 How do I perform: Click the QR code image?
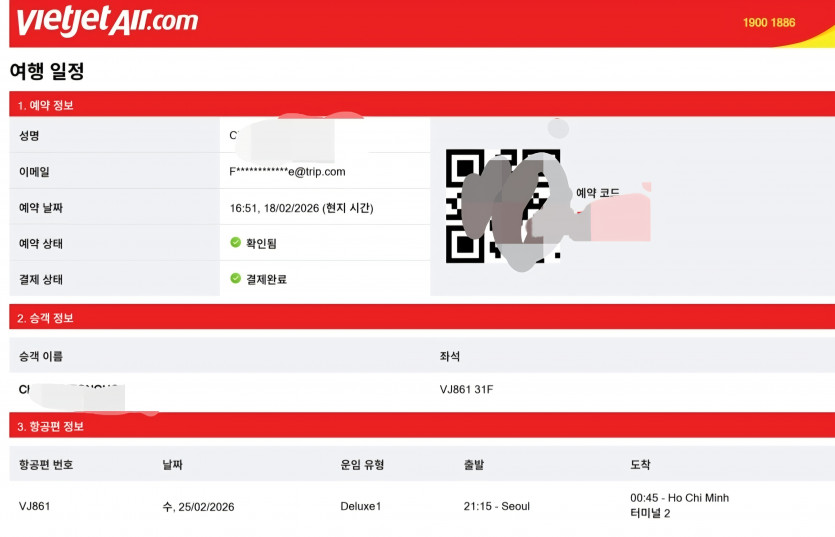point(503,206)
